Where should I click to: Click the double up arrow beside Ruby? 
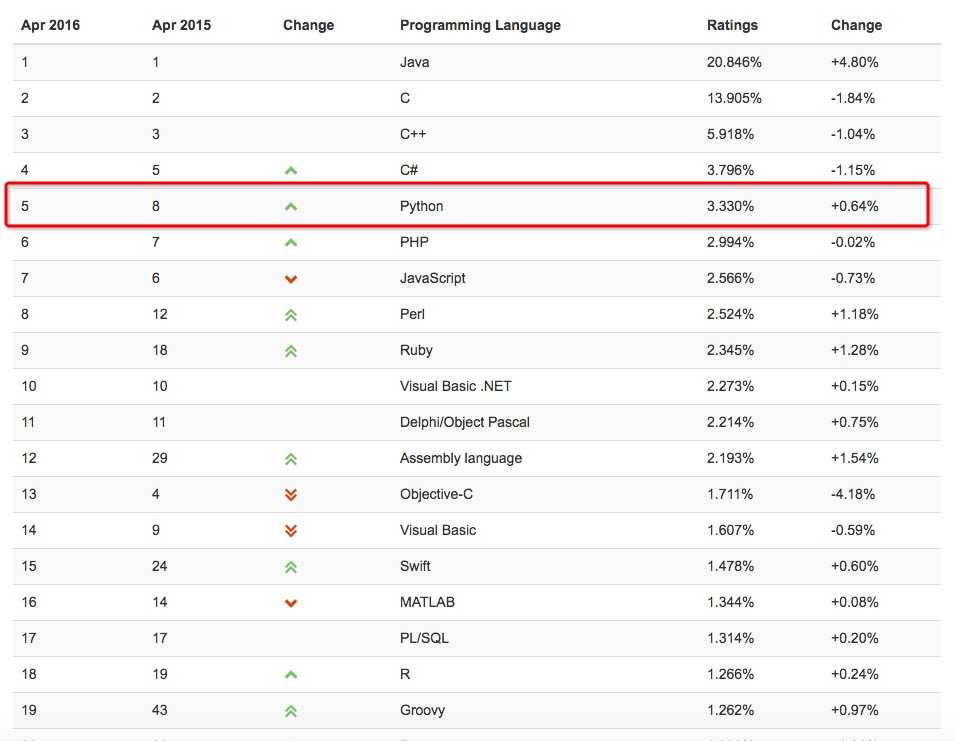coord(291,350)
